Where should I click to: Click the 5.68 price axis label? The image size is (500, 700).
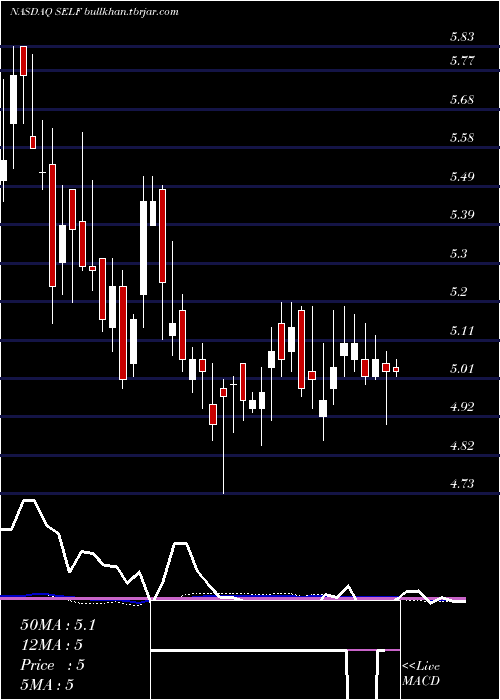tap(462, 99)
